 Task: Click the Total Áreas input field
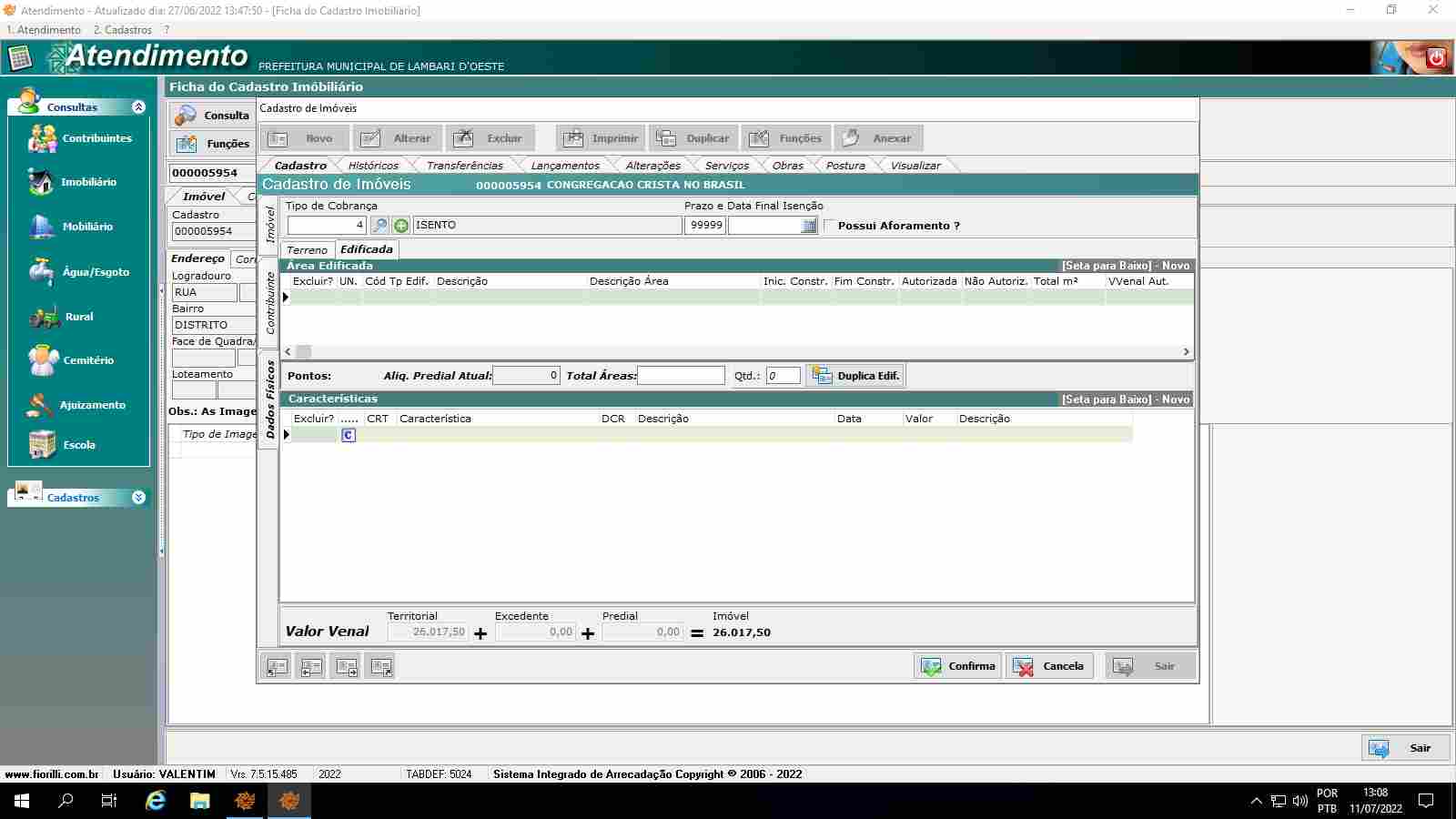point(681,376)
